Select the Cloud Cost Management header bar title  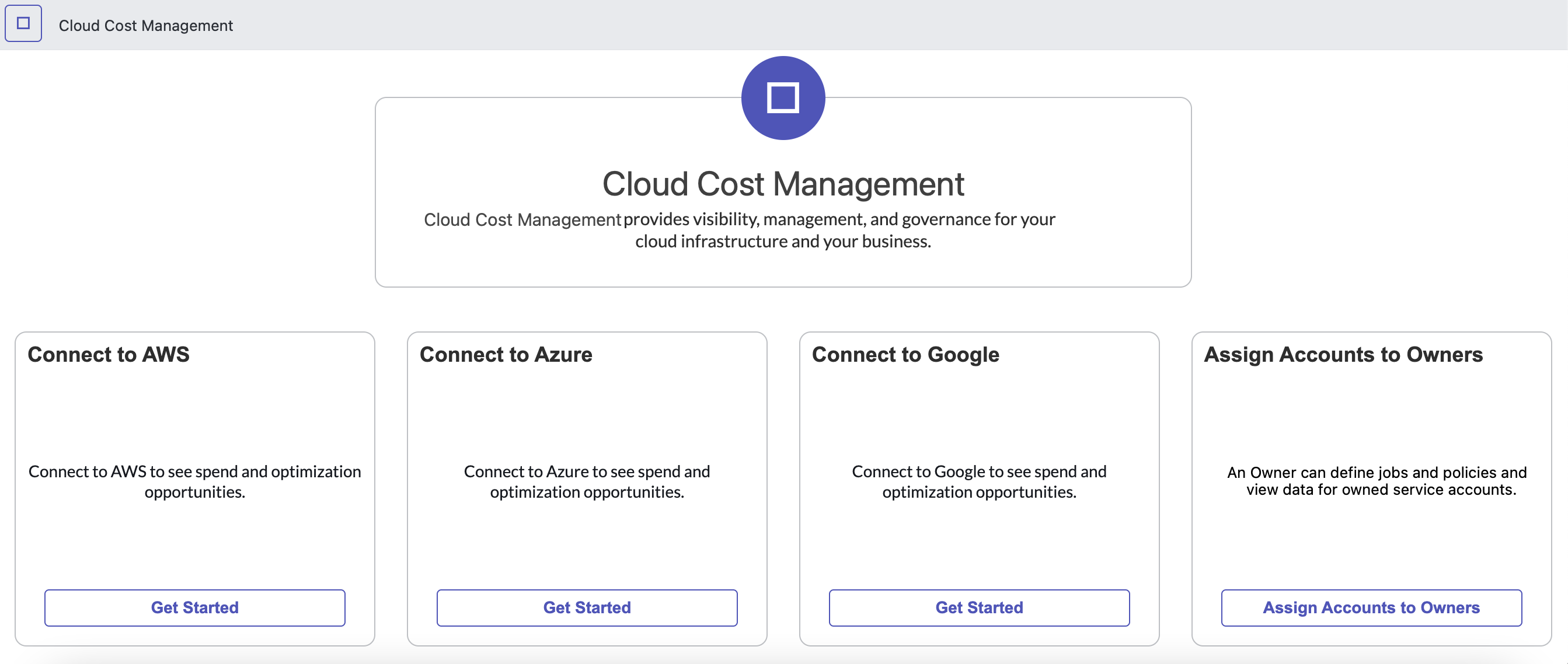[145, 26]
